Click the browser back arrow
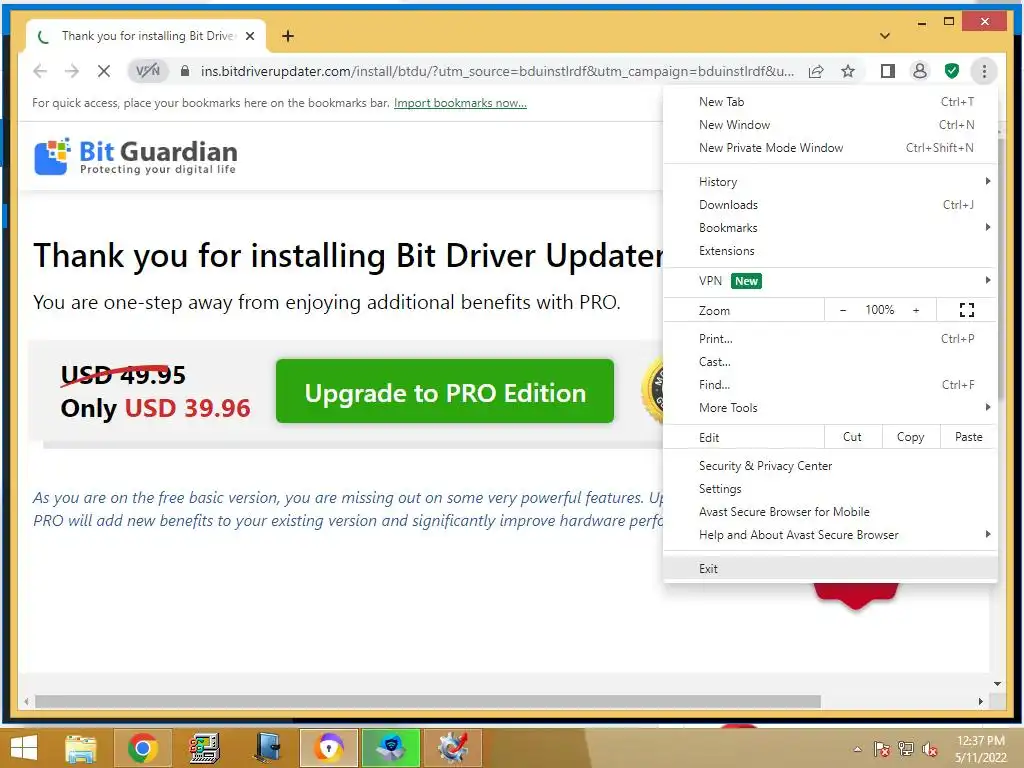This screenshot has width=1024, height=768. [x=40, y=71]
